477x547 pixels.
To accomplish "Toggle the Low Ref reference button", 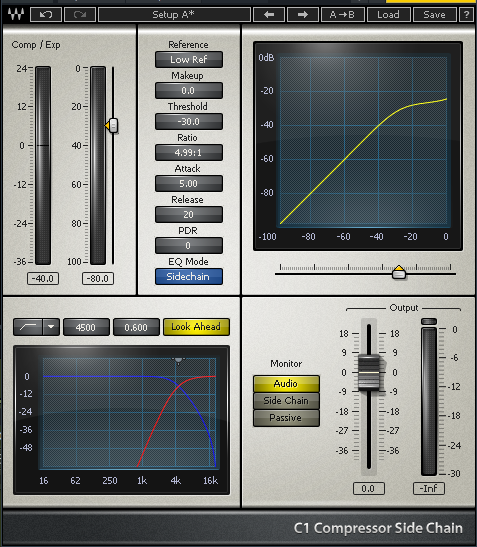I will (x=189, y=60).
